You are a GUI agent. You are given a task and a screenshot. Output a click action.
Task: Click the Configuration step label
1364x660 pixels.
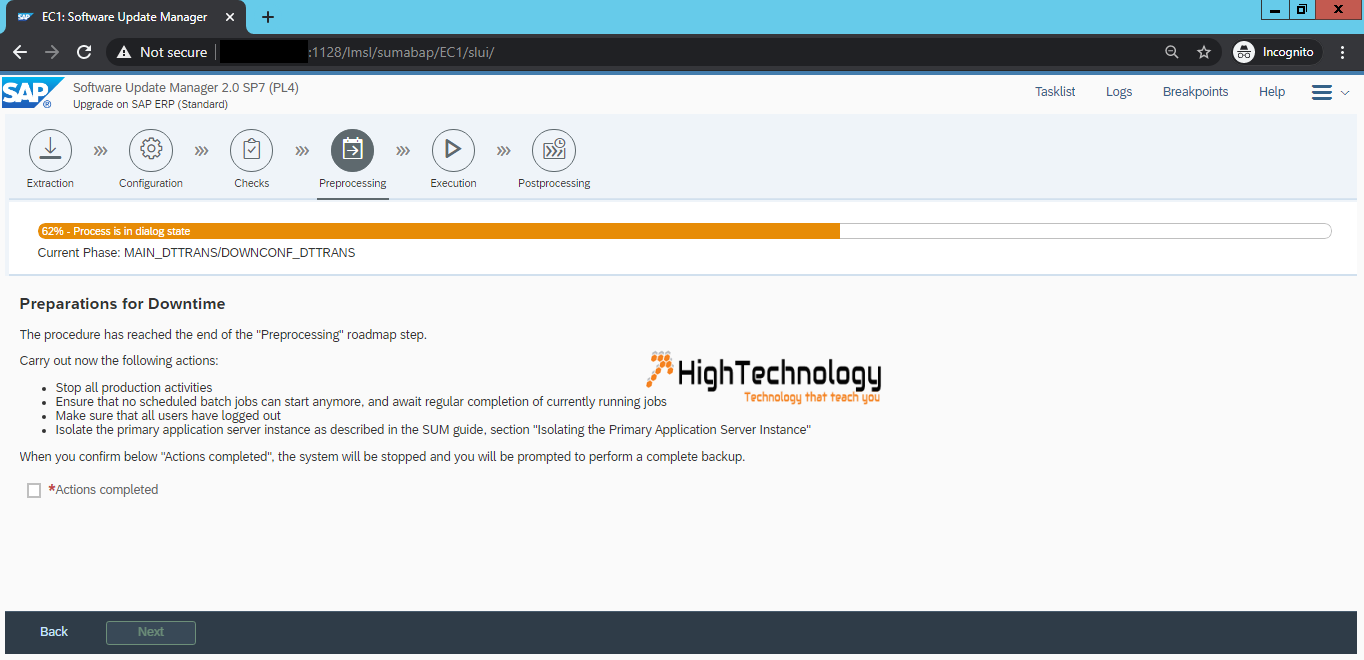tap(151, 183)
